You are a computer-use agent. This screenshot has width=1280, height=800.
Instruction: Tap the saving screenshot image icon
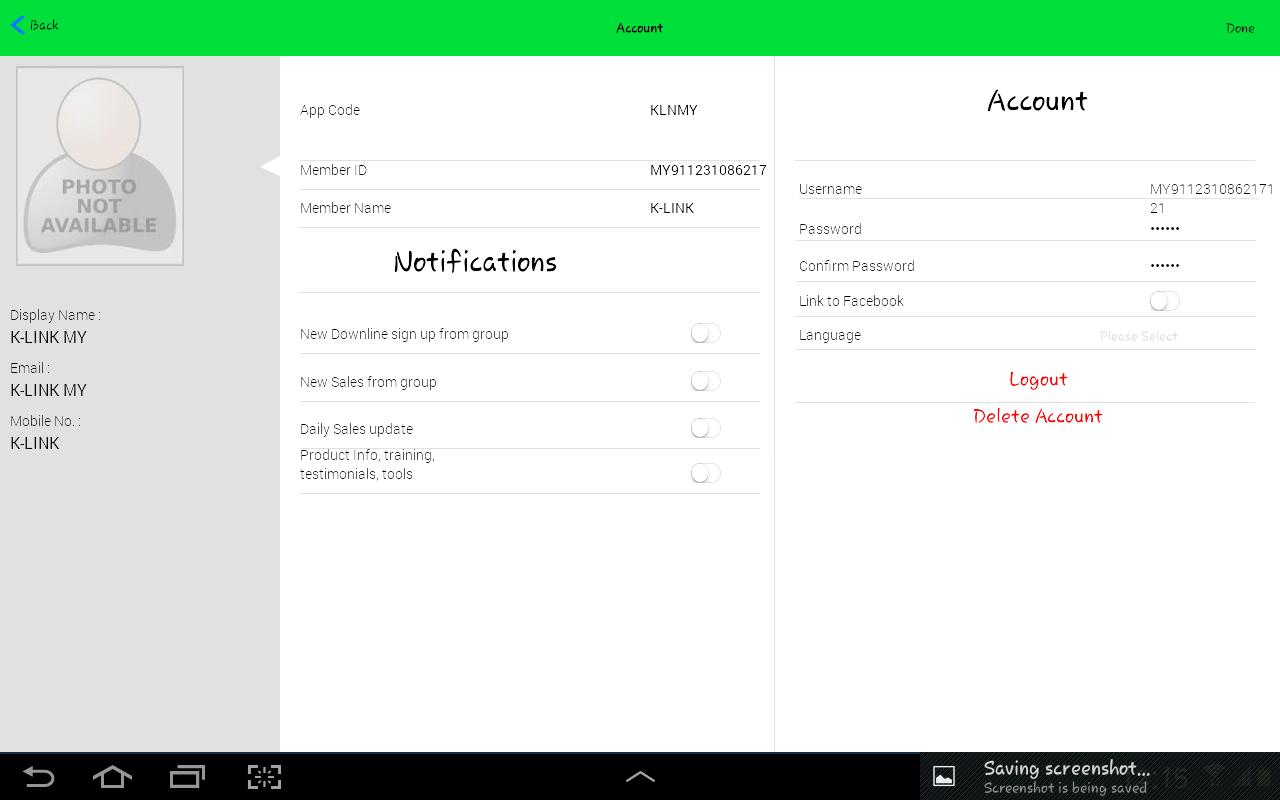pyautogui.click(x=944, y=776)
